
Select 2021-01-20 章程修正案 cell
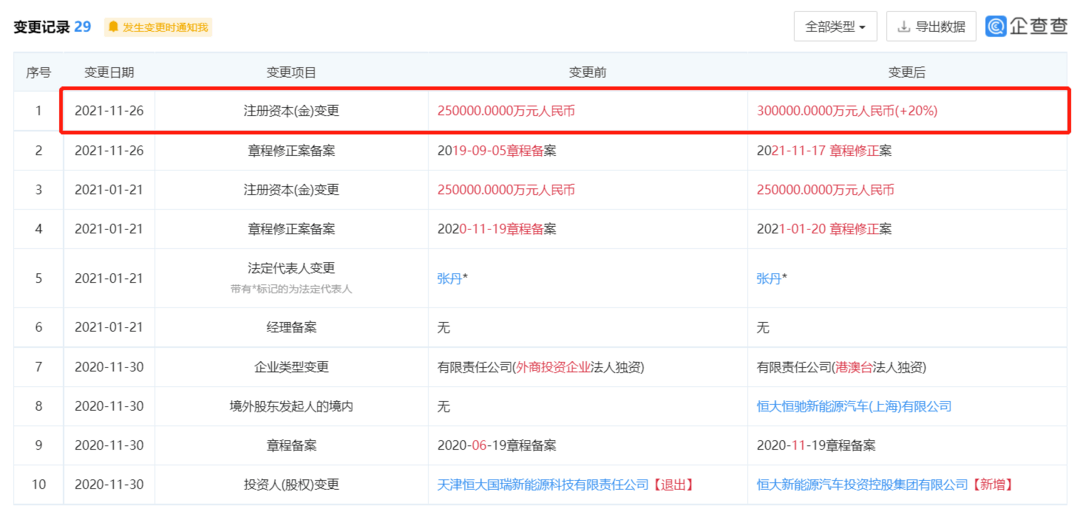click(x=824, y=229)
